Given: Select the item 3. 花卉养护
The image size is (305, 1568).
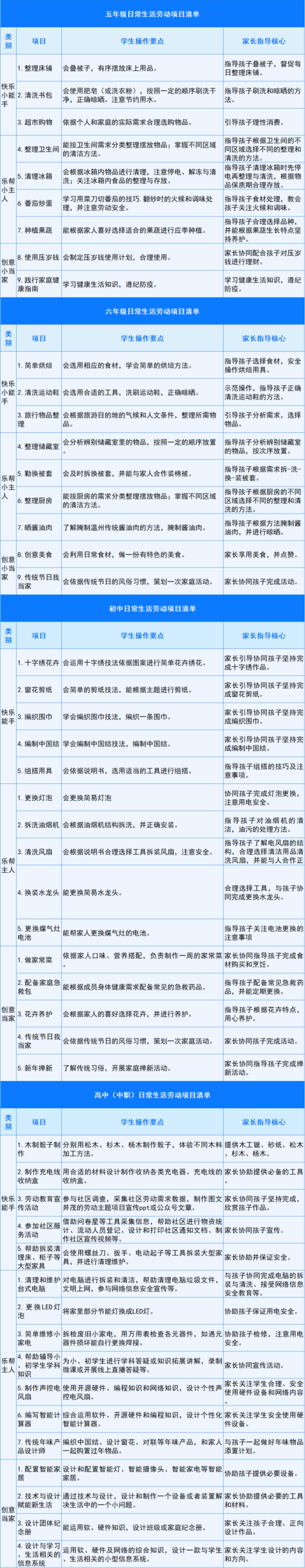Looking at the screenshot, I should 35,1014.
